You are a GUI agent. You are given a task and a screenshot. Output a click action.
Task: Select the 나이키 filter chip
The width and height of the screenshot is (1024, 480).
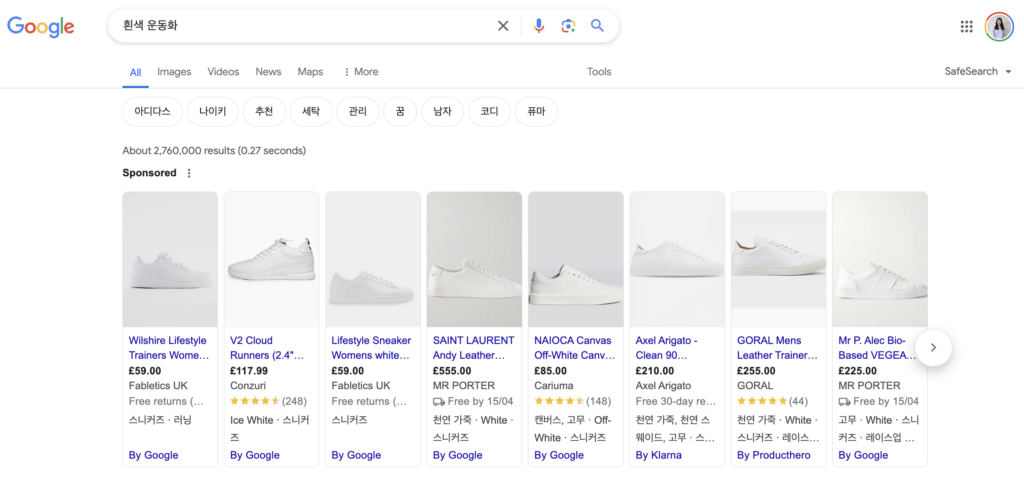[212, 112]
